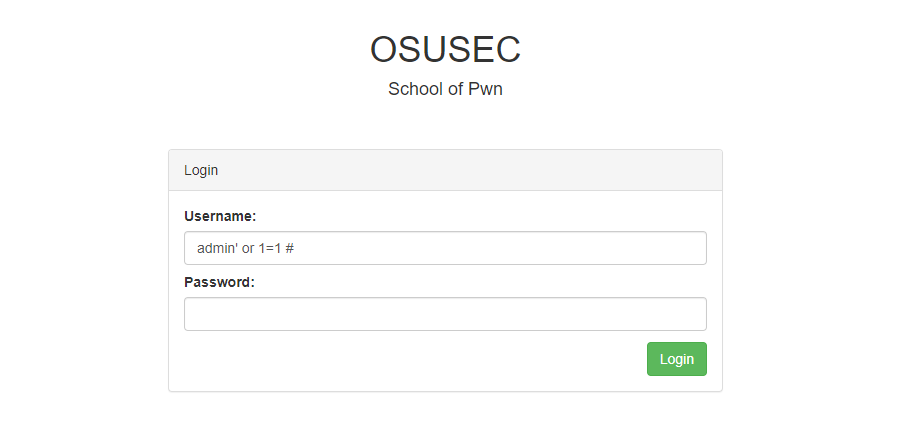897x435 pixels.
Task: Focus the empty Password input field
Action: tap(445, 314)
